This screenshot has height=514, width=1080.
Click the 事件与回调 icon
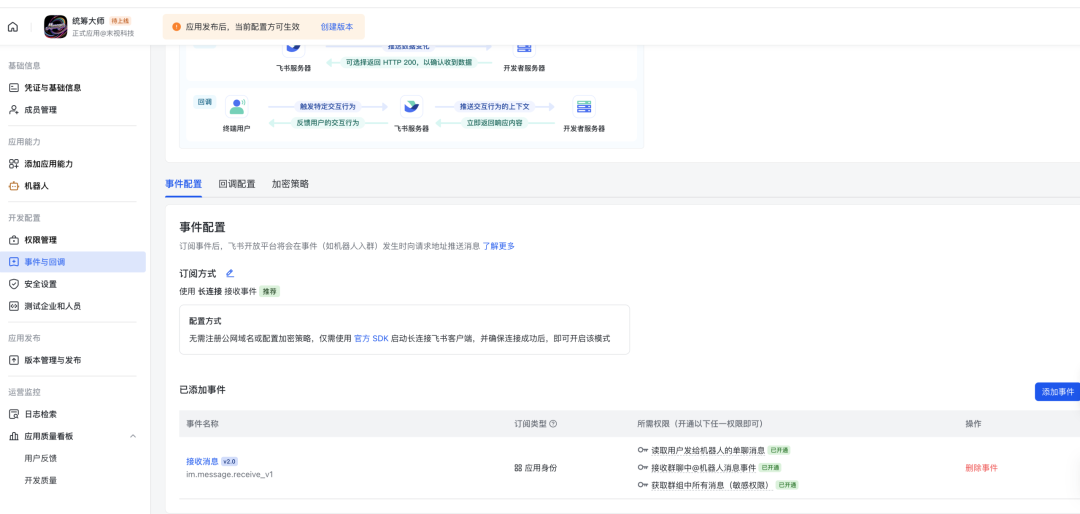[x=13, y=262]
